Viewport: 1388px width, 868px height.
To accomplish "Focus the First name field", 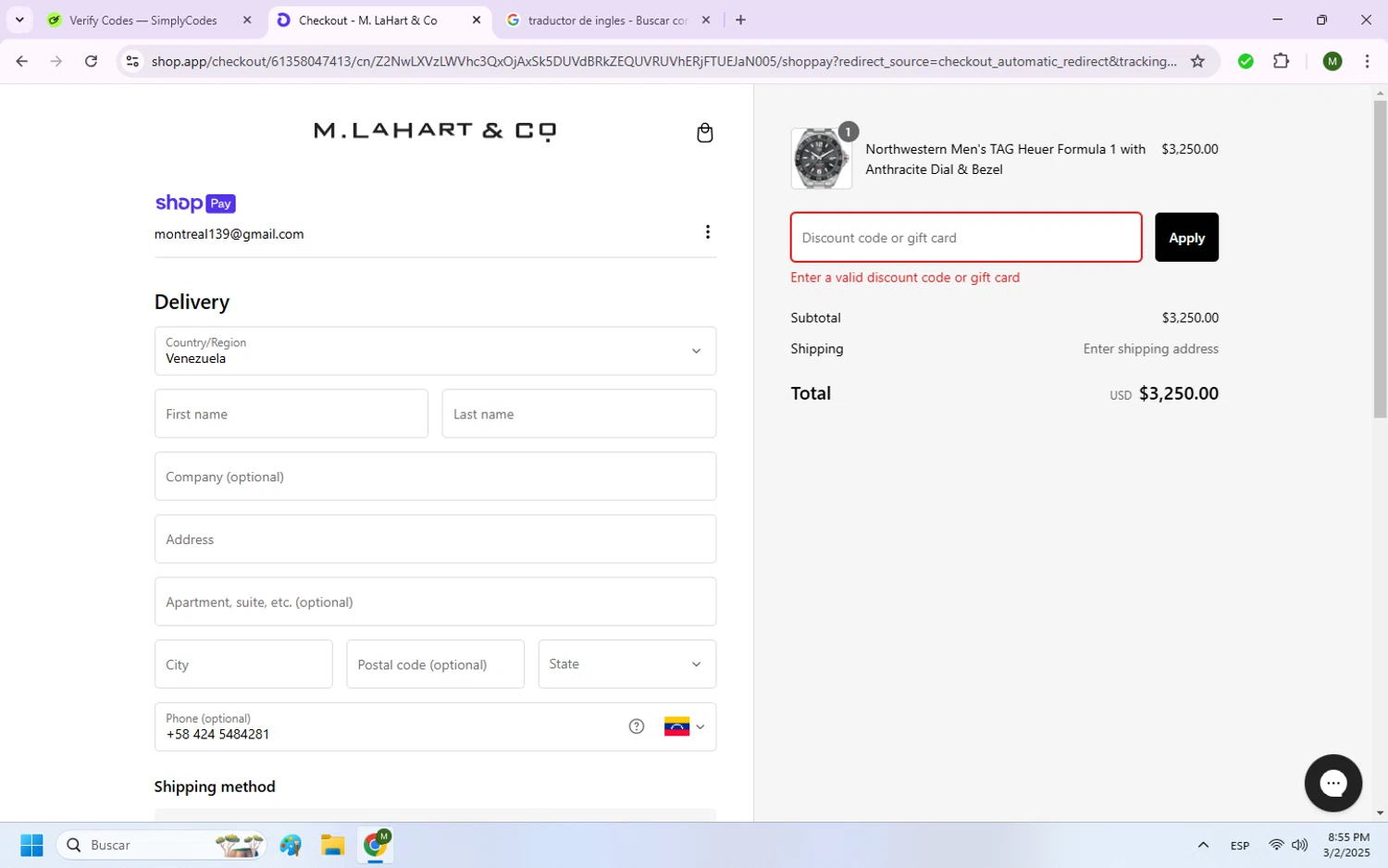I will click(291, 414).
